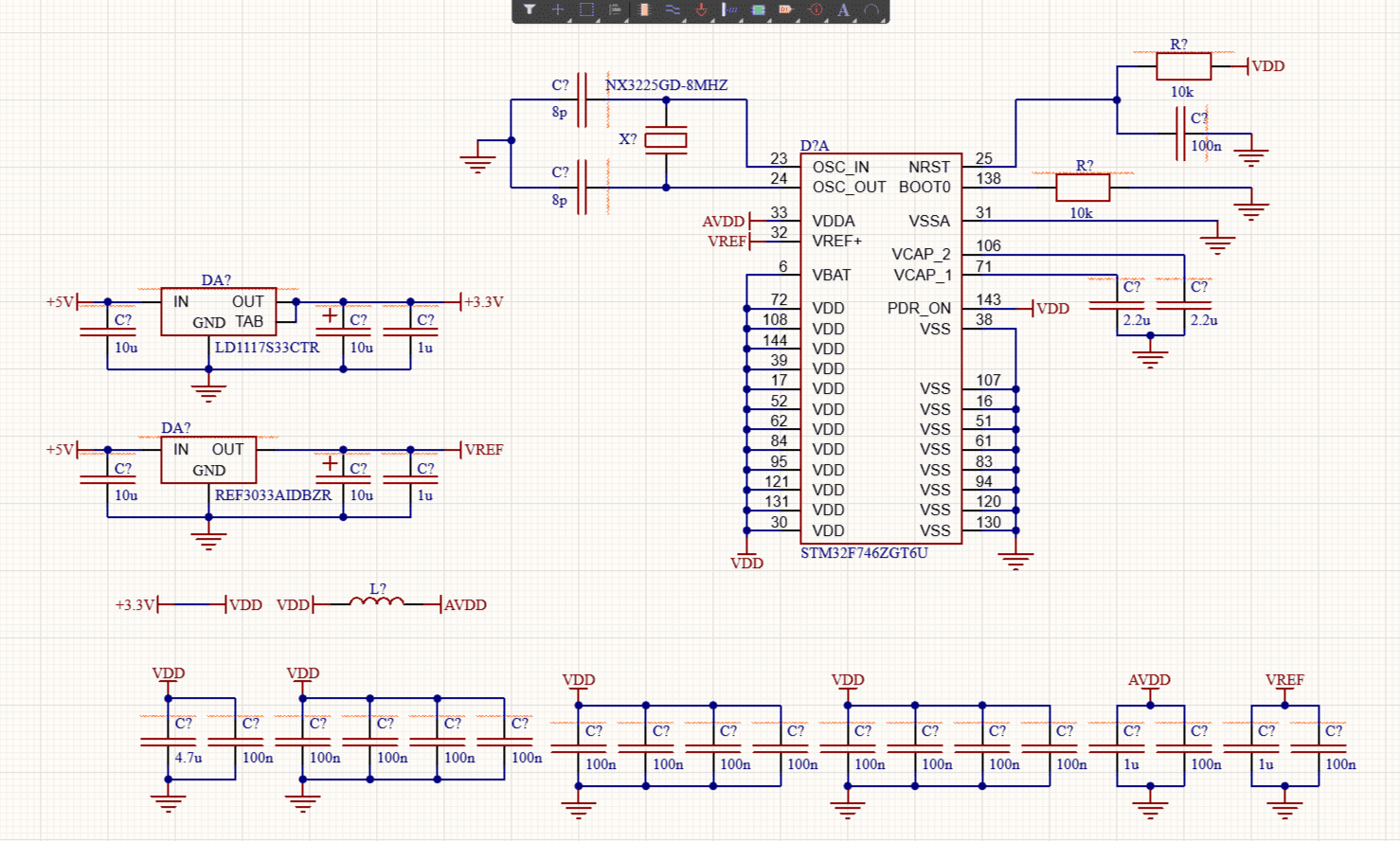The image size is (1400, 841).
Task: Choose the dashed rectangle selection tool
Action: 586,10
